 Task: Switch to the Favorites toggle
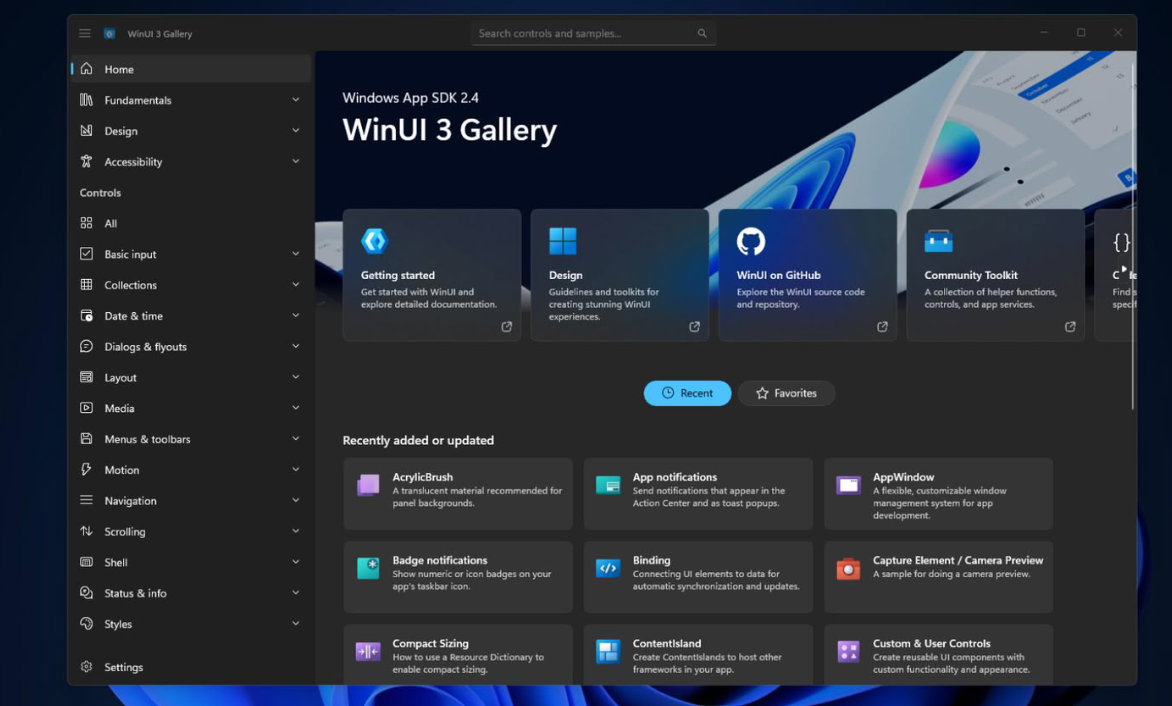tap(786, 393)
